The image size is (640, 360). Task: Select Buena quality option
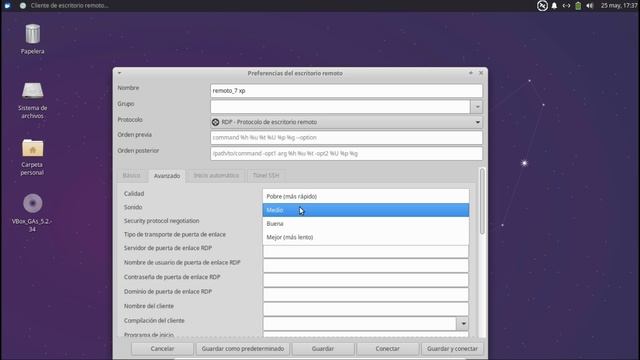point(366,224)
